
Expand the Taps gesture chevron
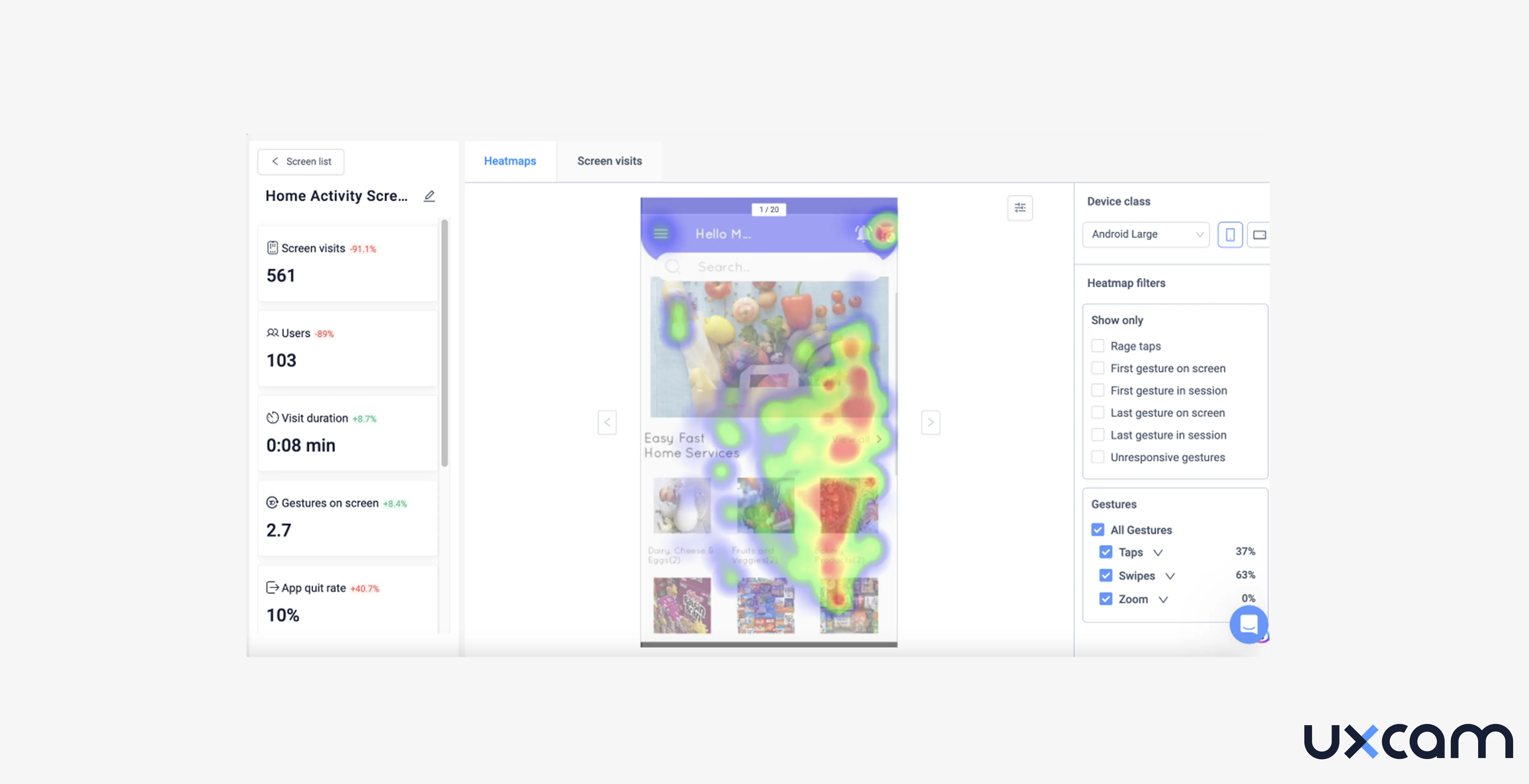[1158, 552]
